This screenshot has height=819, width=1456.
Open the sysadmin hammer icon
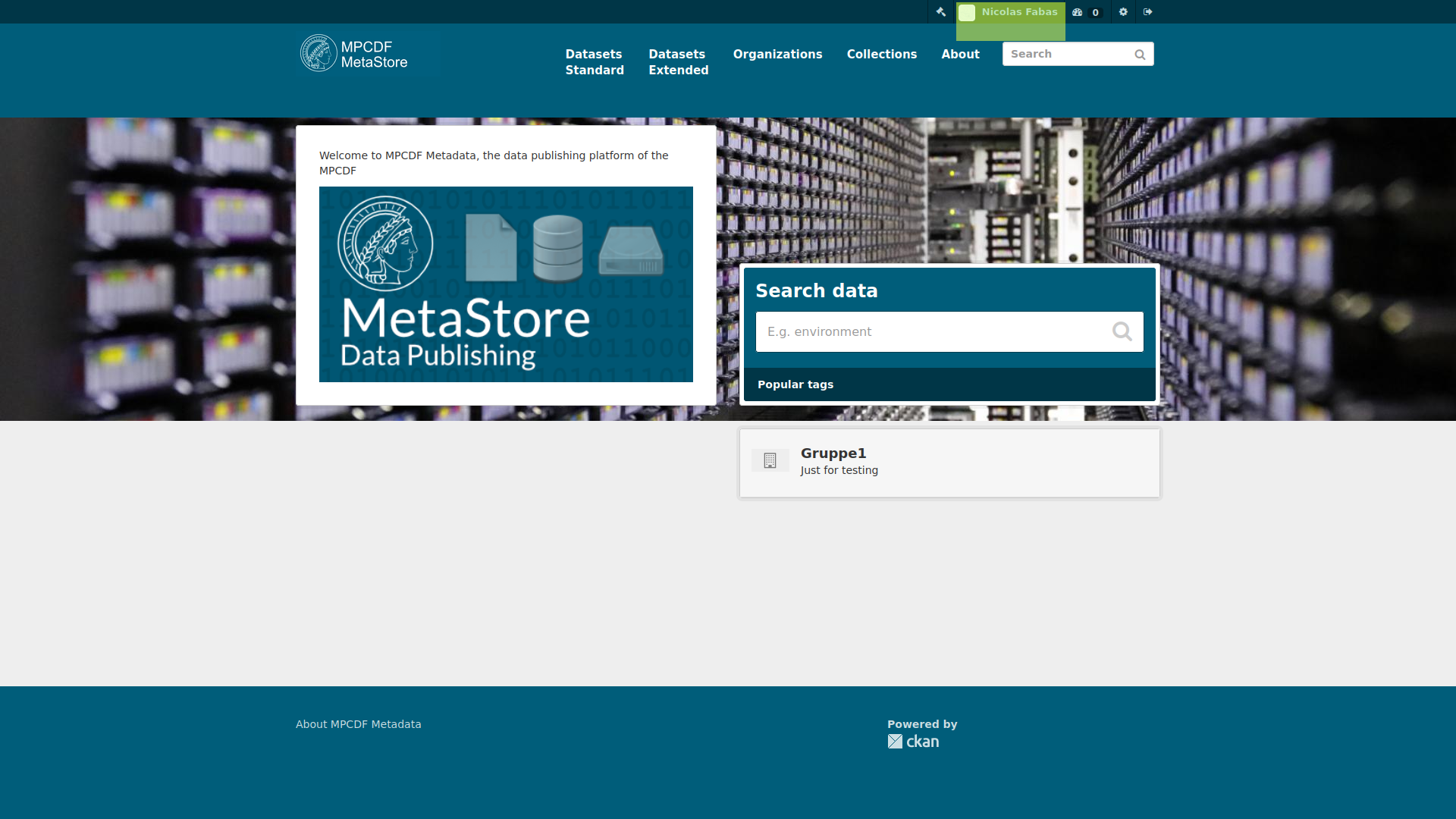[941, 12]
